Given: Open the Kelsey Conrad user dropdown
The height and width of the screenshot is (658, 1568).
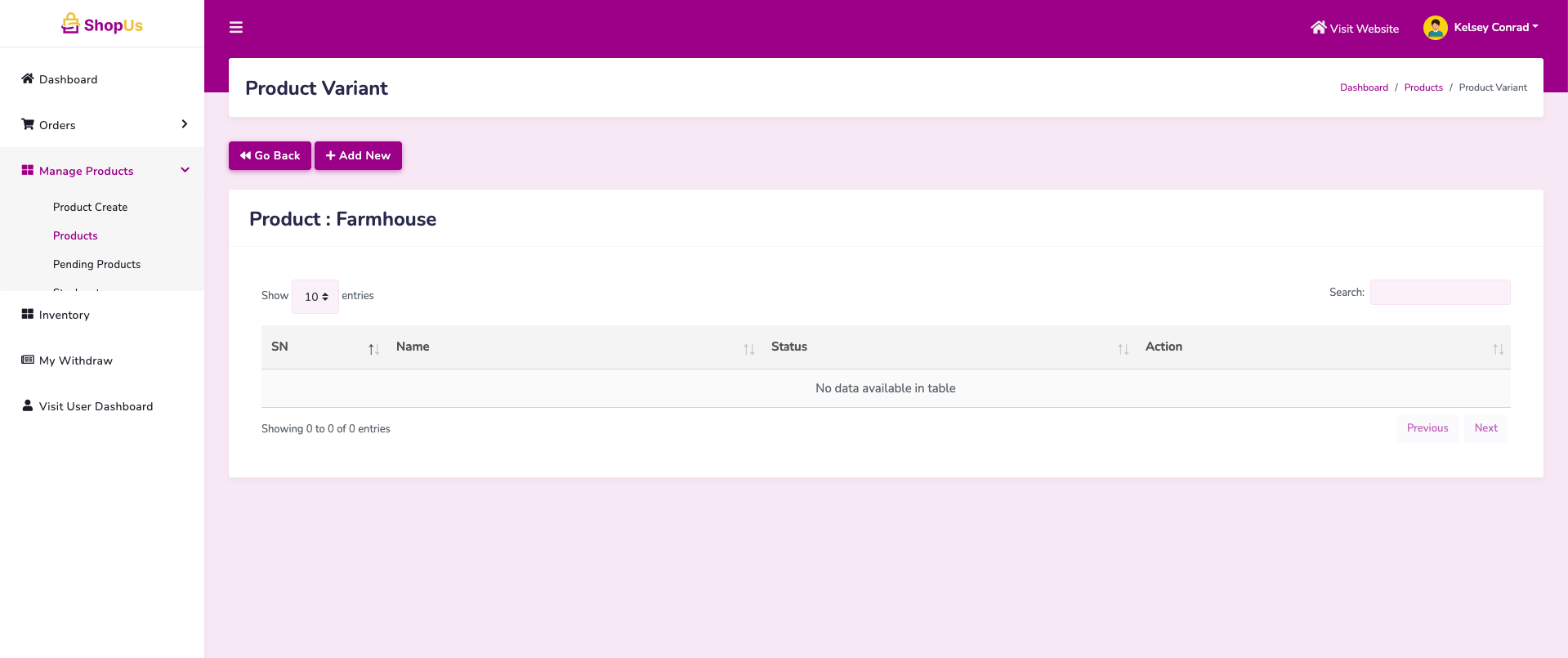Looking at the screenshot, I should coord(1495,28).
